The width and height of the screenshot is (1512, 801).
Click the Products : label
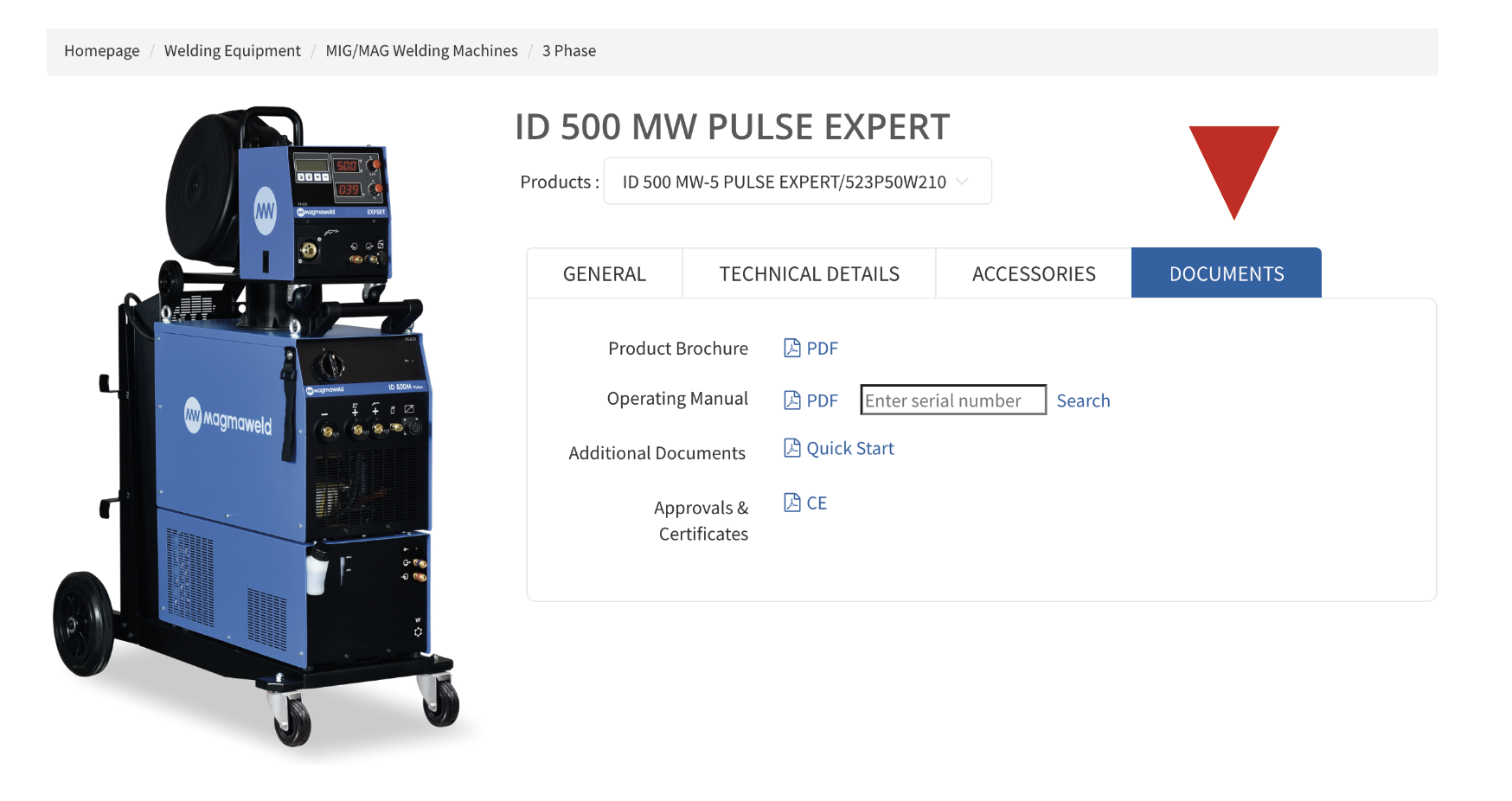point(560,182)
